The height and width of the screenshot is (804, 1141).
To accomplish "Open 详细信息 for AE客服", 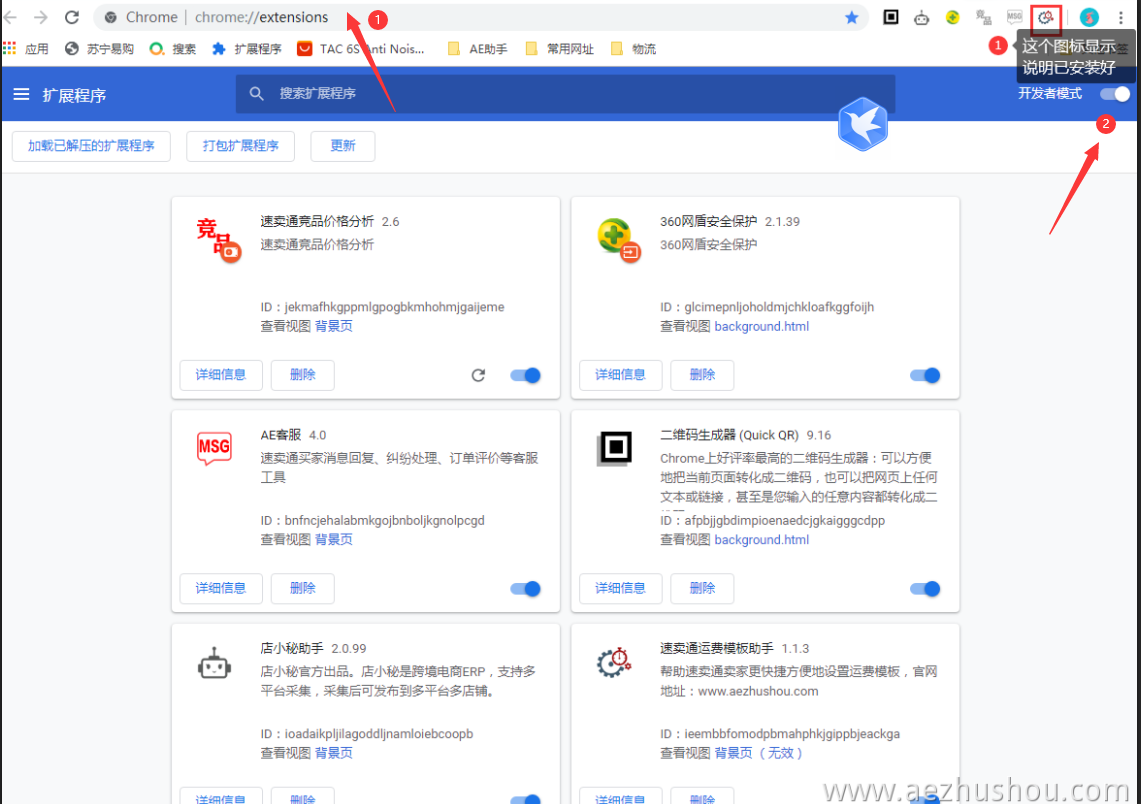I will point(221,588).
